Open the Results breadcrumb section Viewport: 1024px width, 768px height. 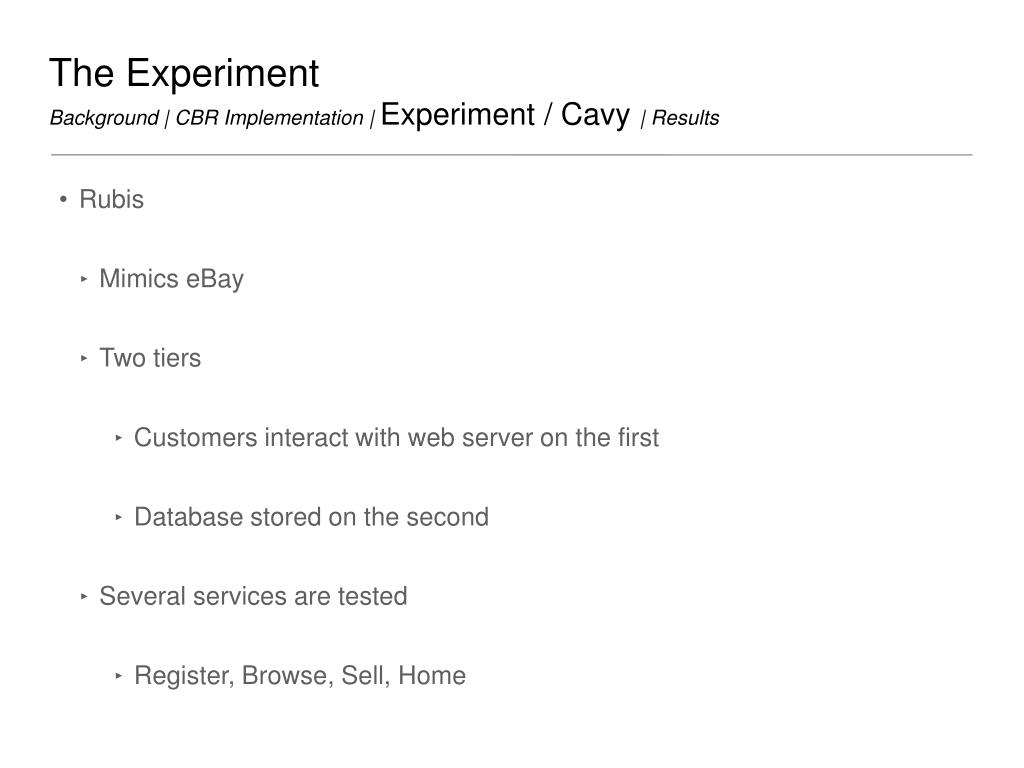click(x=685, y=118)
